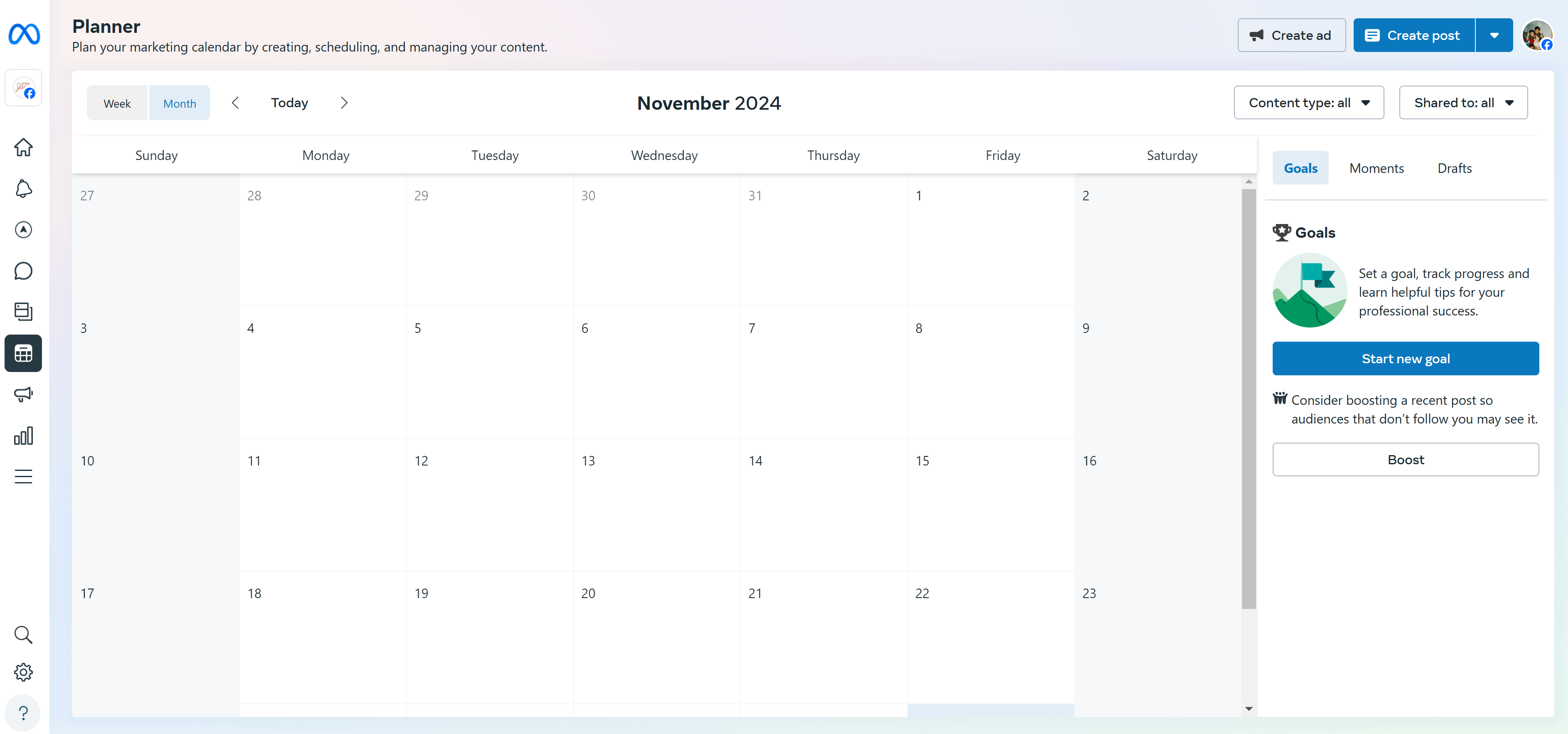Open the Bar chart analytics icon
This screenshot has width=1568, height=734.
(x=25, y=435)
